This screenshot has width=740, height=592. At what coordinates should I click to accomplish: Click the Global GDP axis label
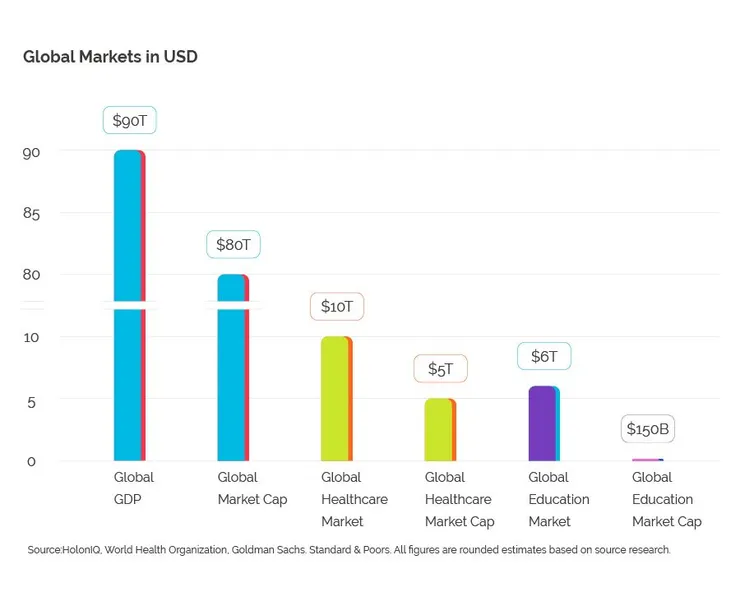(x=134, y=488)
